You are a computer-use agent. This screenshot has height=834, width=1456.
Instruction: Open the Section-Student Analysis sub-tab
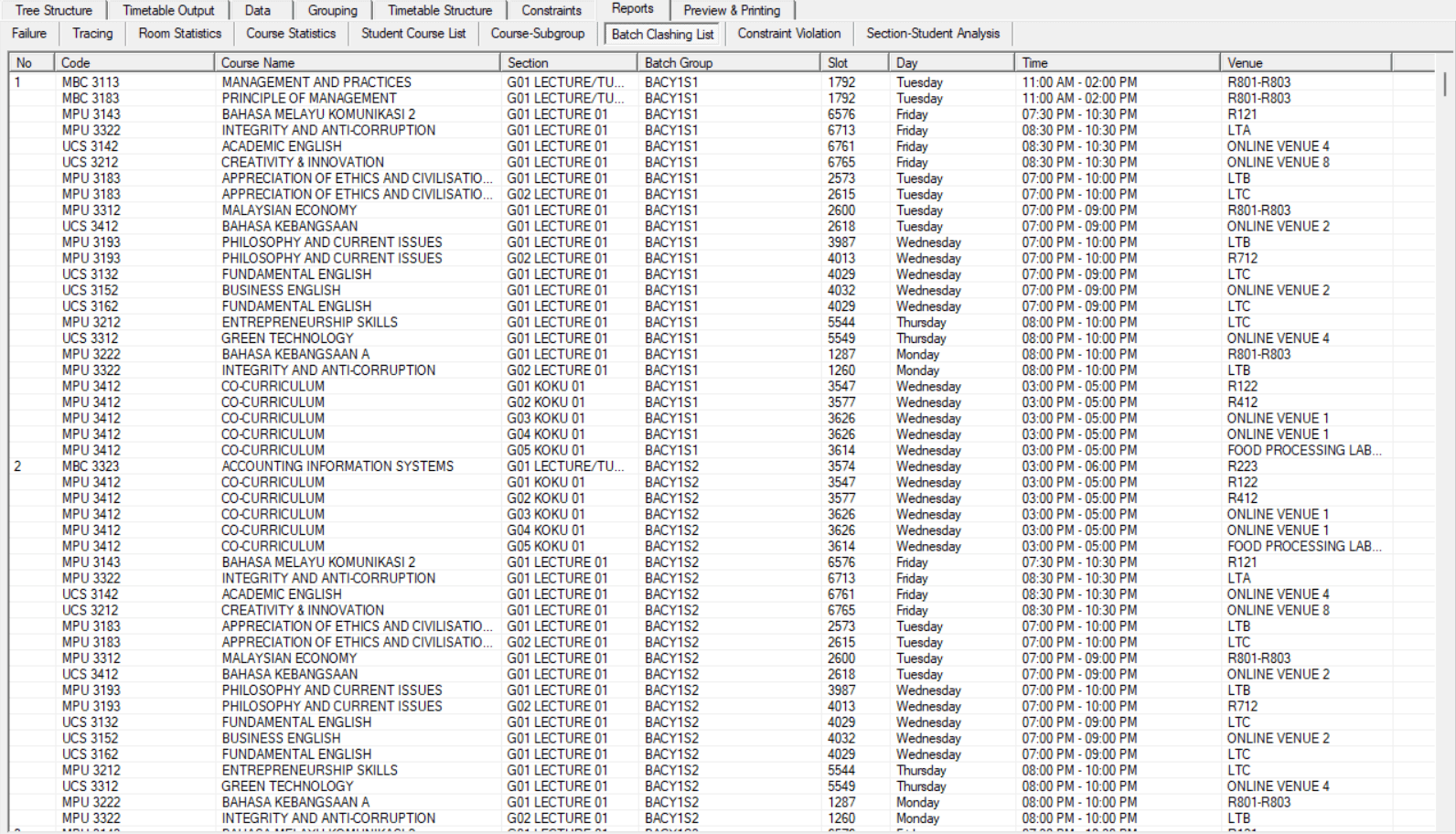pyautogui.click(x=933, y=33)
